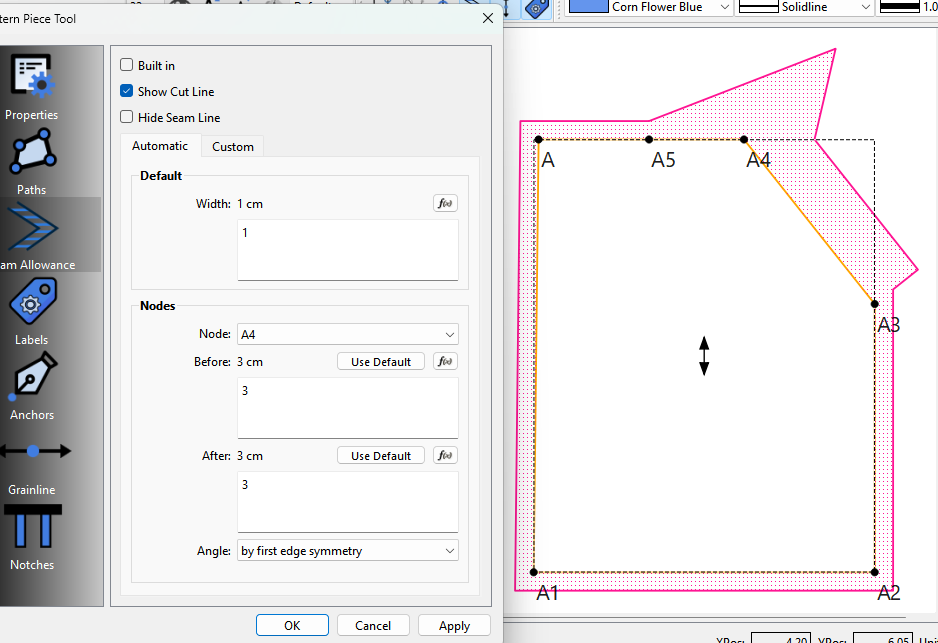Select the Anchors pen icon
Screen dimensions: 938x643
click(x=33, y=376)
